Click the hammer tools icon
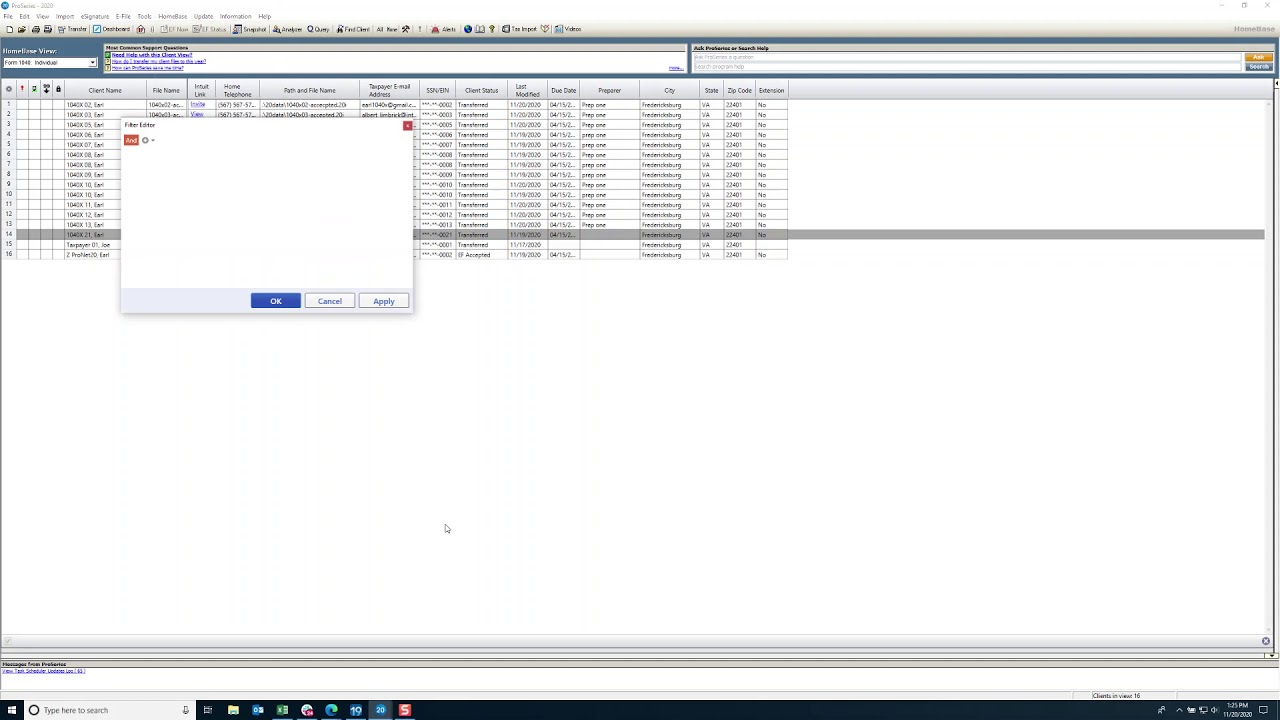Screen dimensions: 1280x720 [405, 29]
